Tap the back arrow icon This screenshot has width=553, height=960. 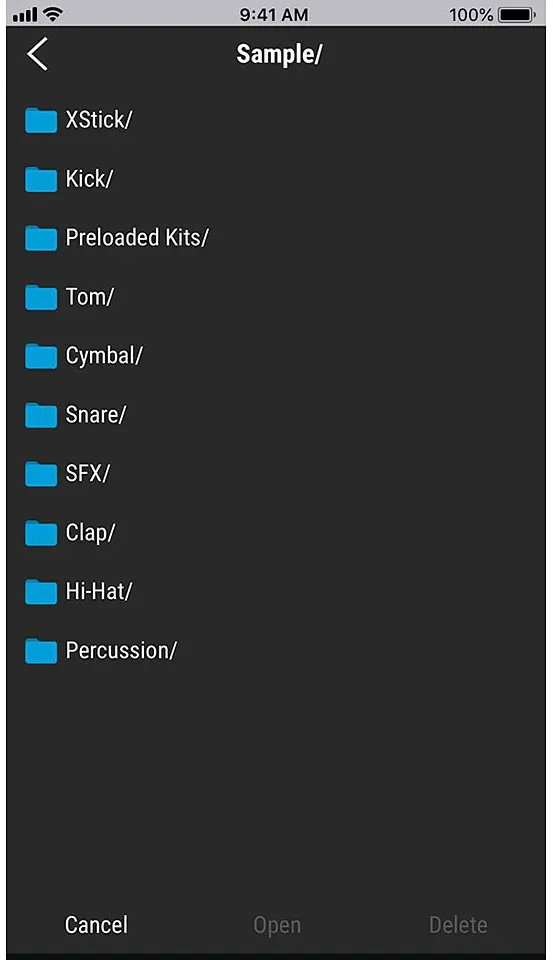point(37,54)
